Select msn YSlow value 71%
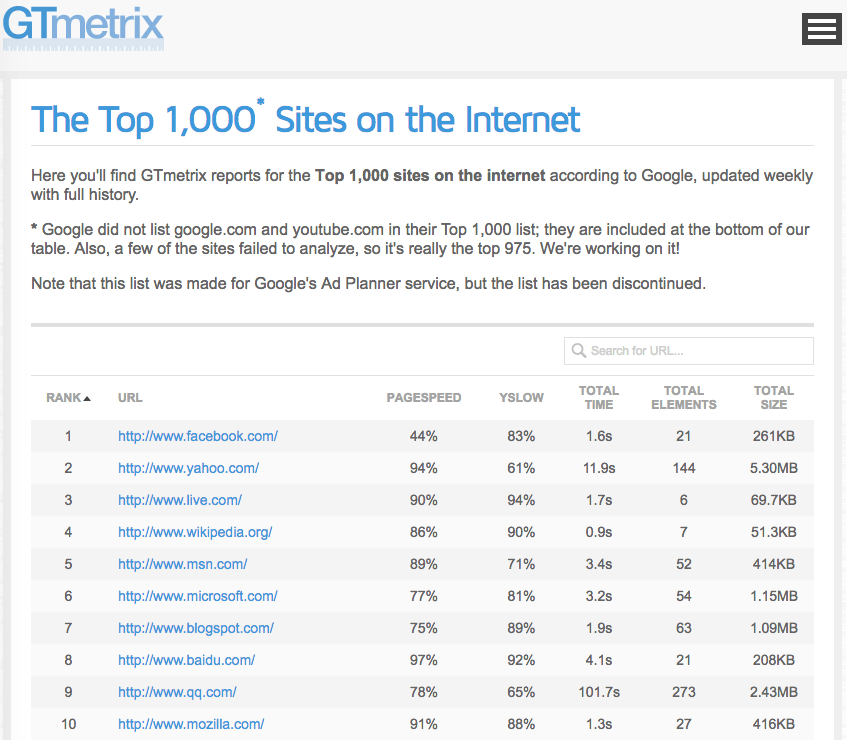Screen dimensions: 847x740 coord(521,564)
